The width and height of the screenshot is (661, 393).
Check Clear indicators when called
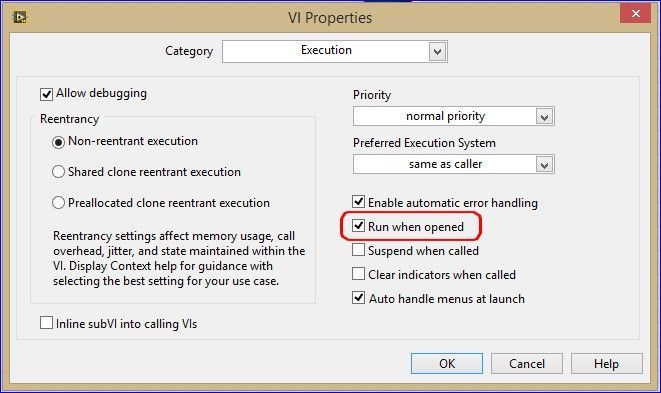[x=358, y=274]
